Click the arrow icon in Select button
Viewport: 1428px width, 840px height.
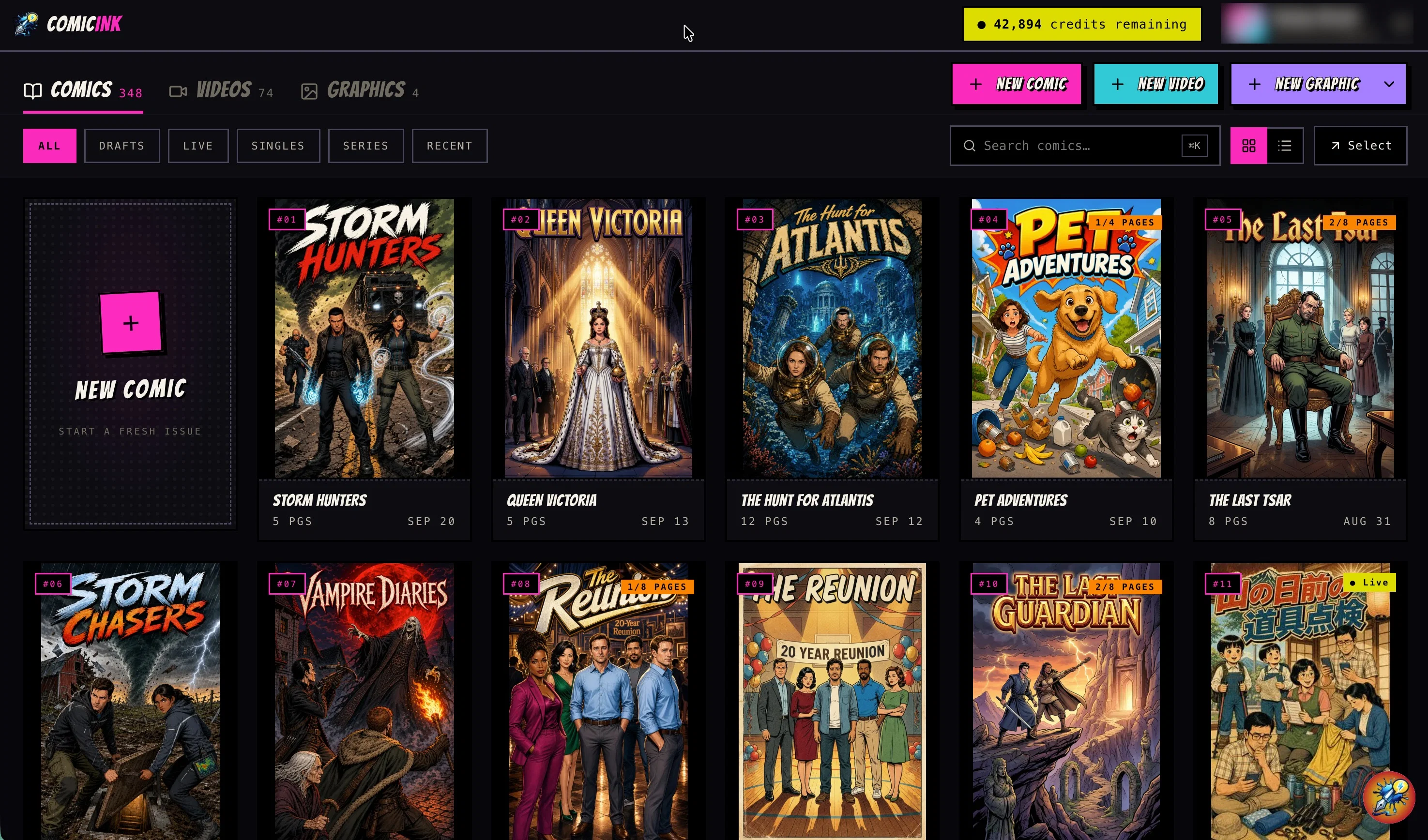(1335, 146)
